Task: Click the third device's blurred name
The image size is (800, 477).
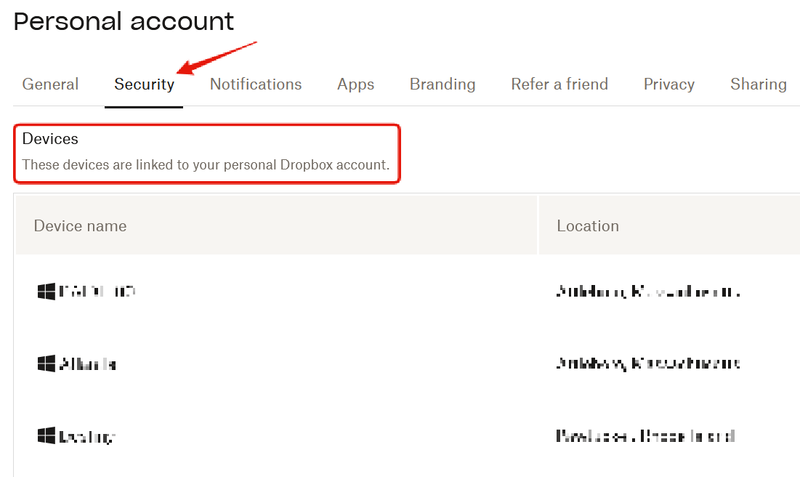Action: click(x=88, y=437)
